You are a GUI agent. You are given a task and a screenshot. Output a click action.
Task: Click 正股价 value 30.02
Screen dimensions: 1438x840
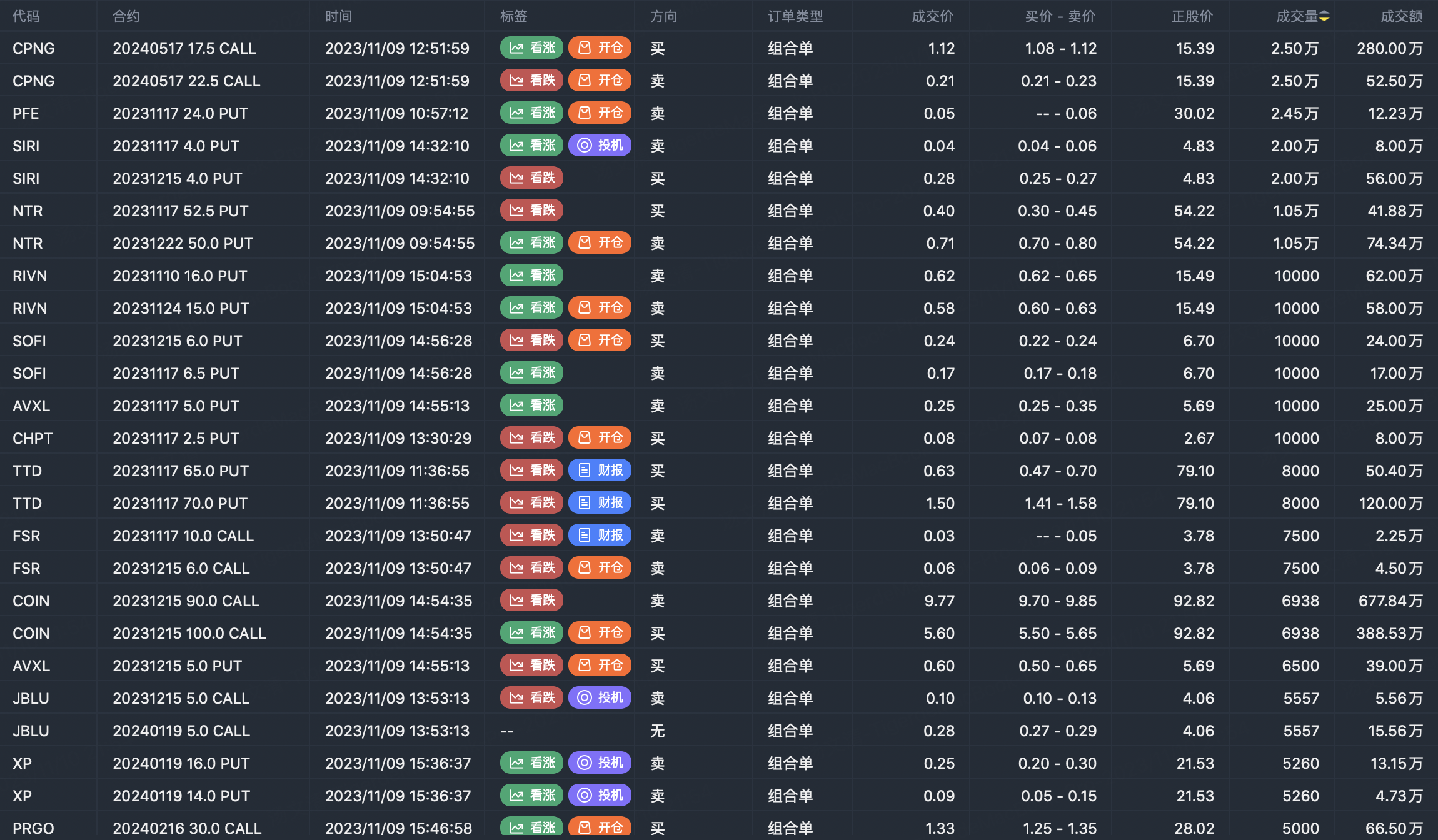[x=1194, y=113]
